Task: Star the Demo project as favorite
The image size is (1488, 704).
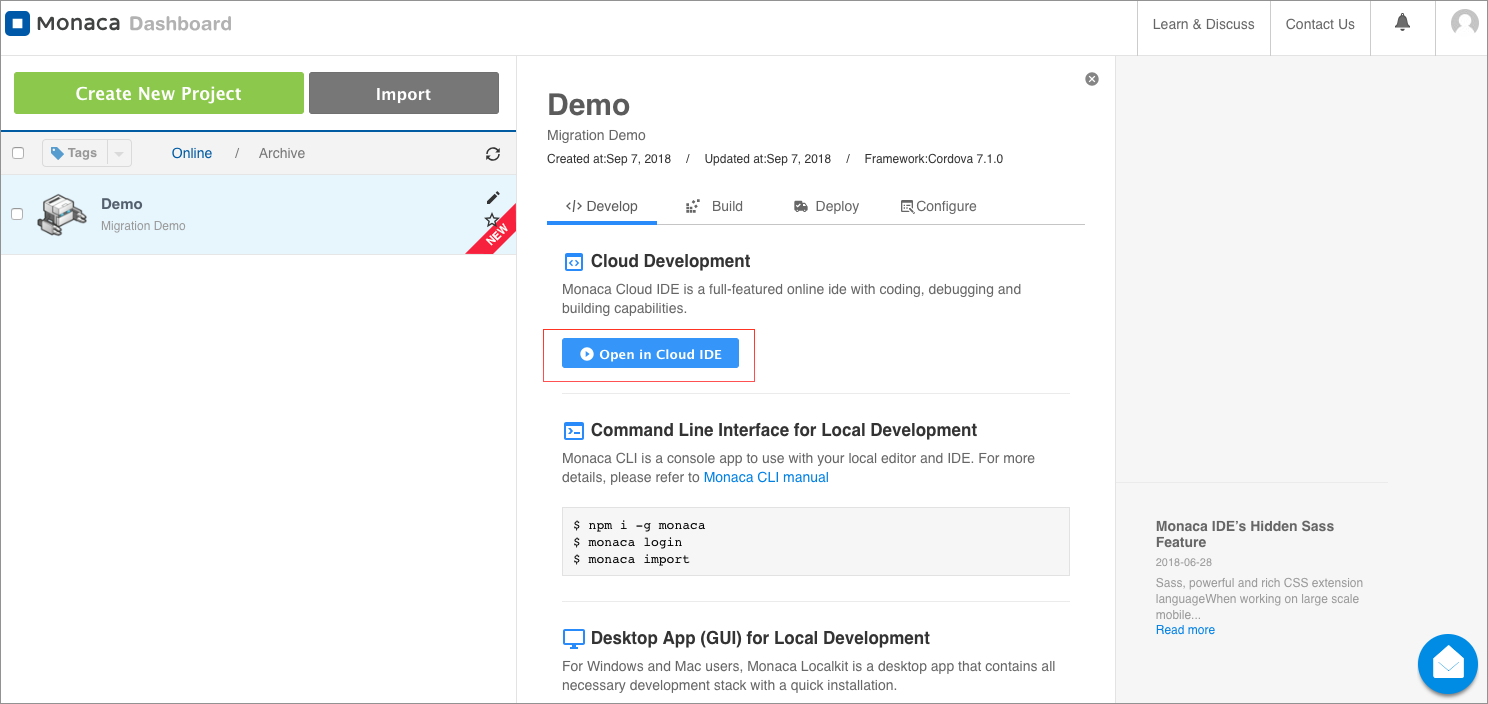Action: coord(491,219)
